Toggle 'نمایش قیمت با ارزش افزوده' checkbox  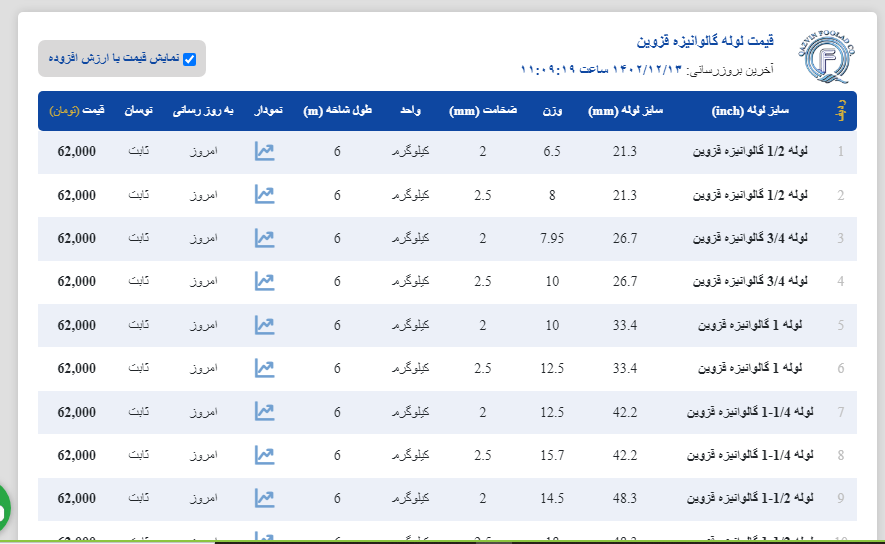point(189,59)
